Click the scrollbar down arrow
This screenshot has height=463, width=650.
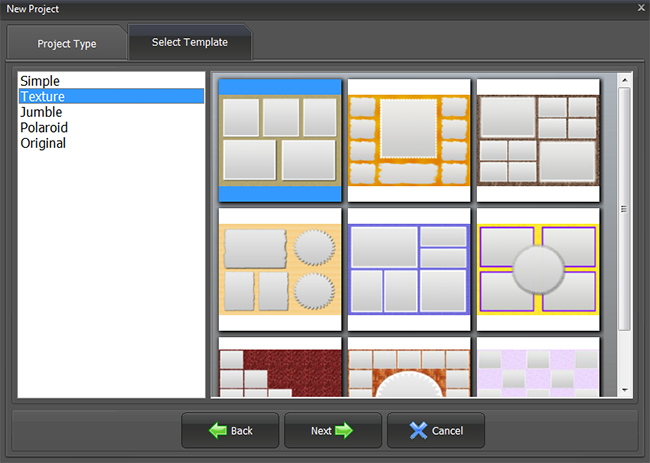pyautogui.click(x=624, y=390)
